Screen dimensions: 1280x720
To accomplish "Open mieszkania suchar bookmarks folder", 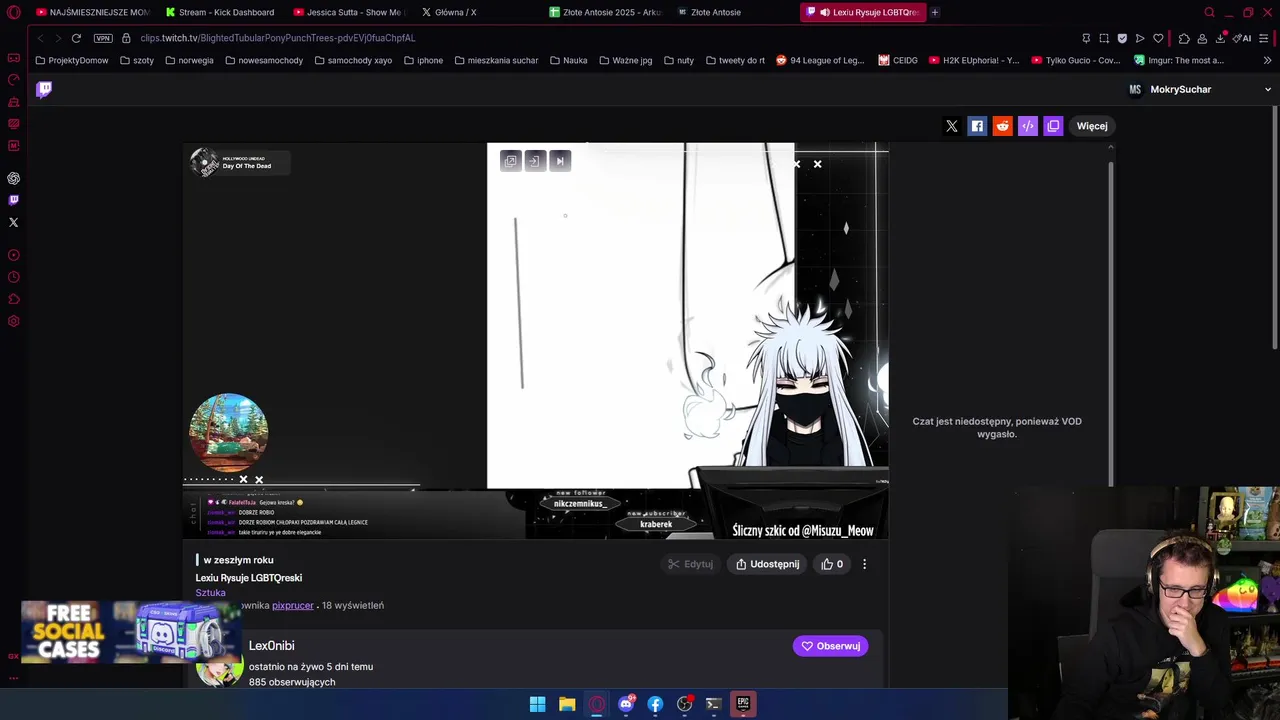I will (x=496, y=60).
